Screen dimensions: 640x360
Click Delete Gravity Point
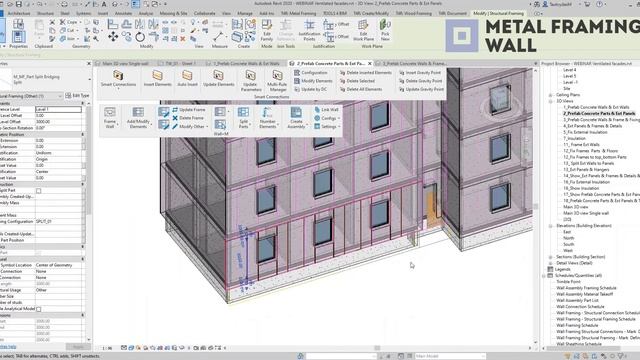[x=420, y=81]
